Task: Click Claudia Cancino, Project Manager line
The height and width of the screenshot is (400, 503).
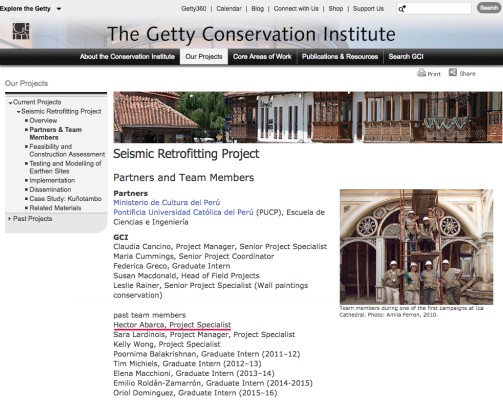Action: (x=220, y=247)
